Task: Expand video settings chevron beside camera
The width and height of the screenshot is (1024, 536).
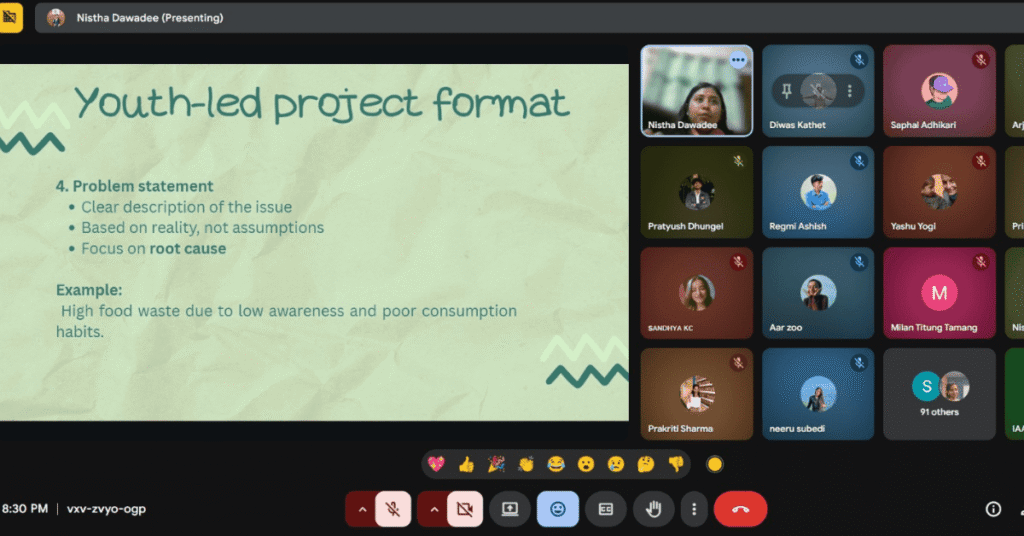Action: [433, 509]
